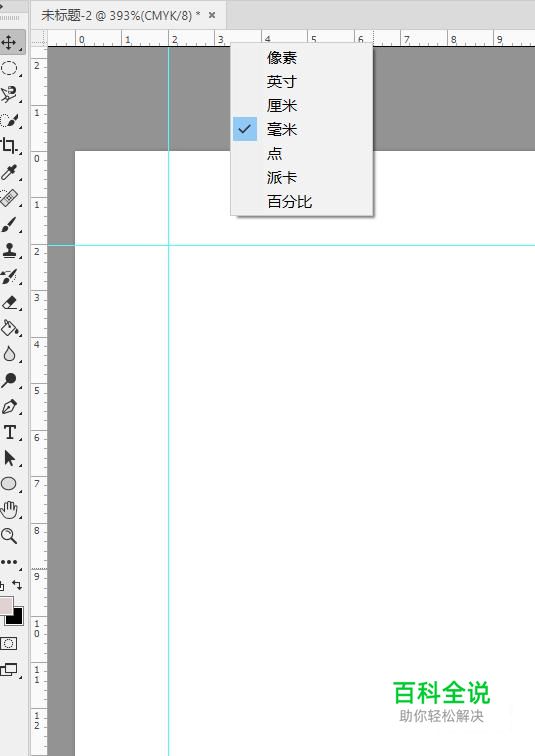This screenshot has height=756, width=535.
Task: Select the Blur tool
Action: pyautogui.click(x=10, y=354)
